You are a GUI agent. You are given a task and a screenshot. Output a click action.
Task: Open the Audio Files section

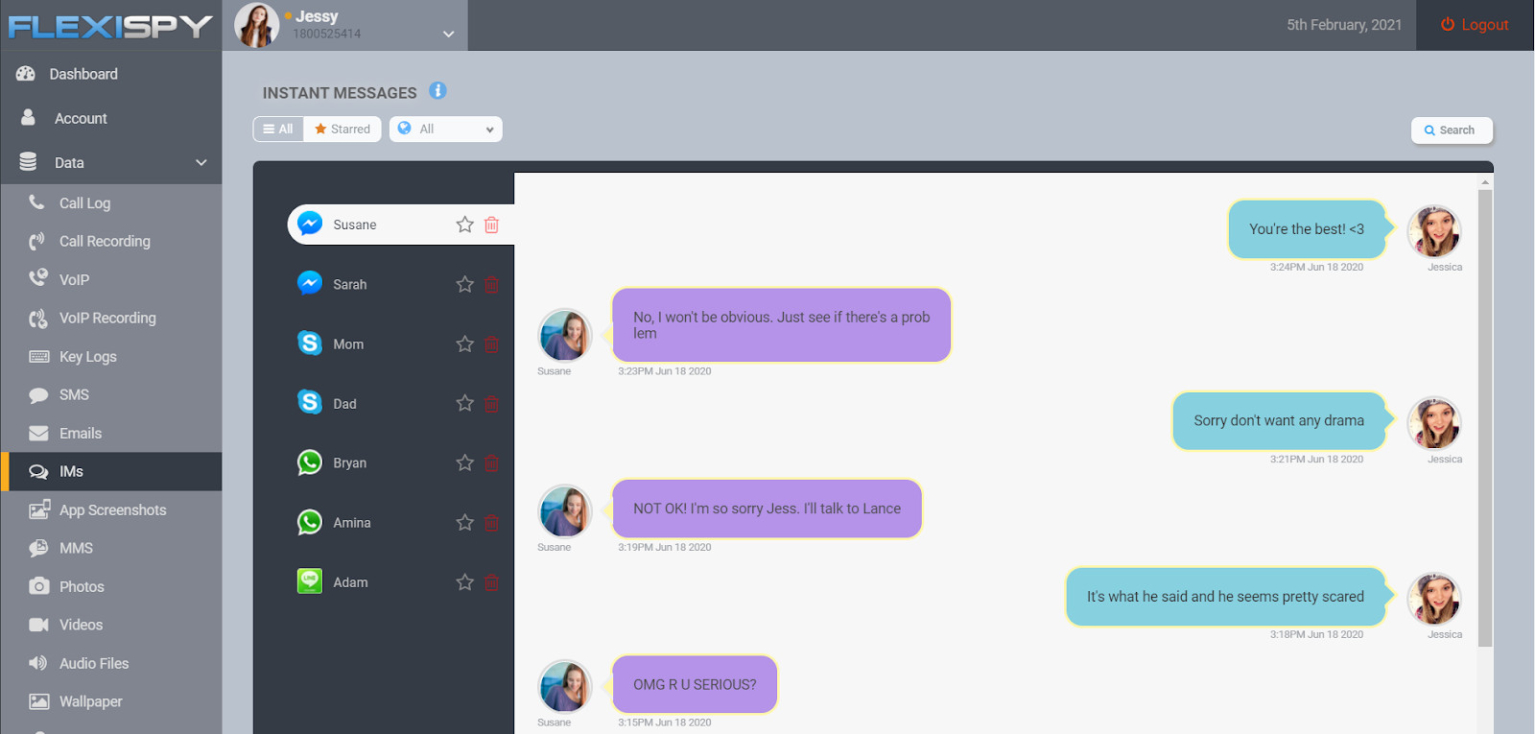click(94, 663)
